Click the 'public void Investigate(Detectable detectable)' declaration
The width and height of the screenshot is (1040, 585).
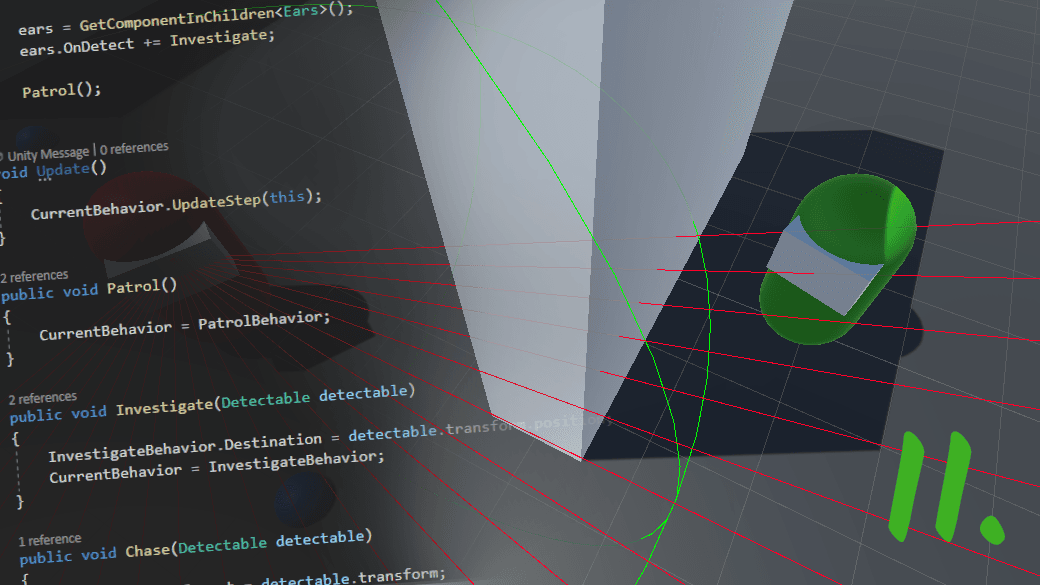[x=212, y=403]
